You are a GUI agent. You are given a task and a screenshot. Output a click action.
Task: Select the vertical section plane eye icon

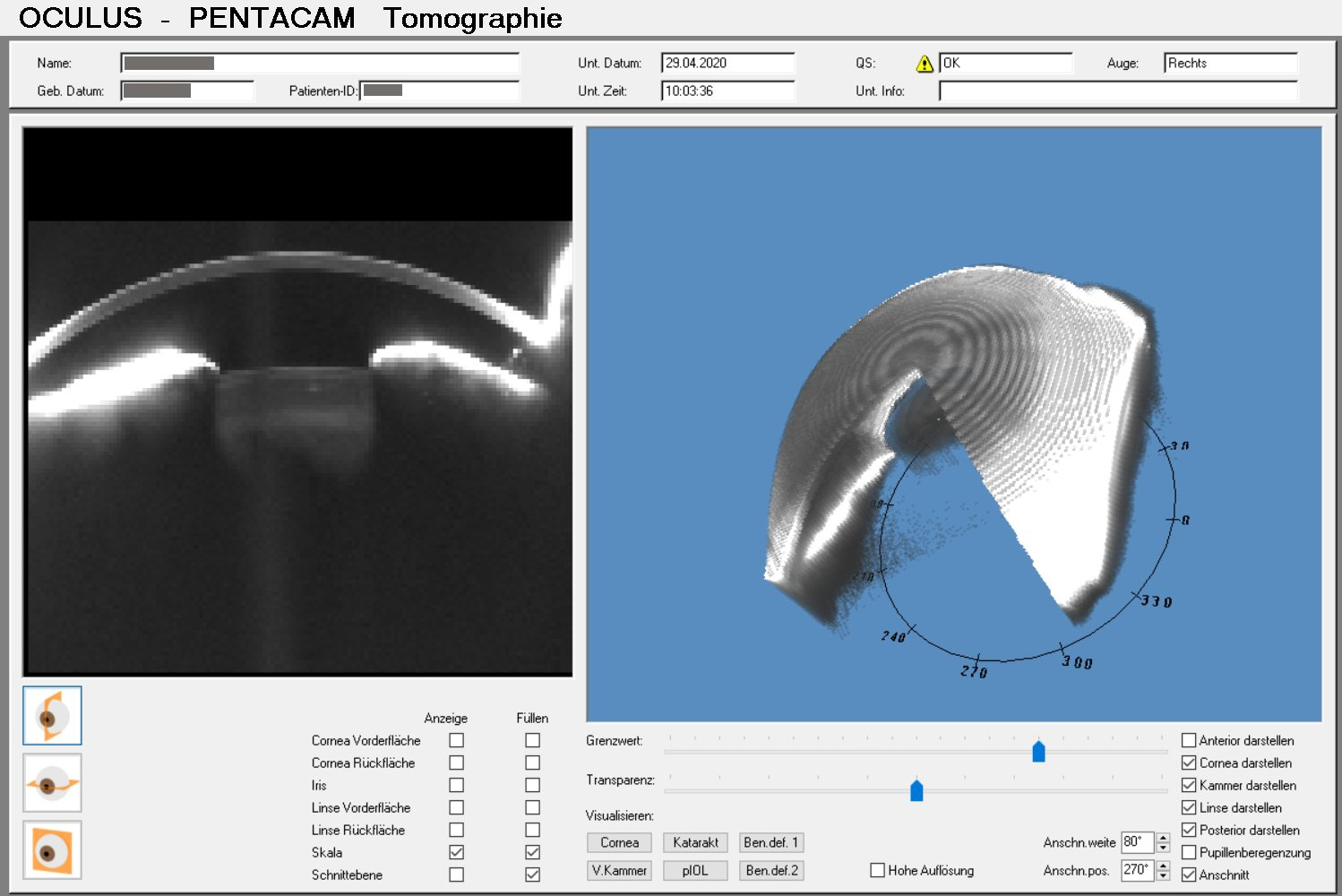coord(52,716)
